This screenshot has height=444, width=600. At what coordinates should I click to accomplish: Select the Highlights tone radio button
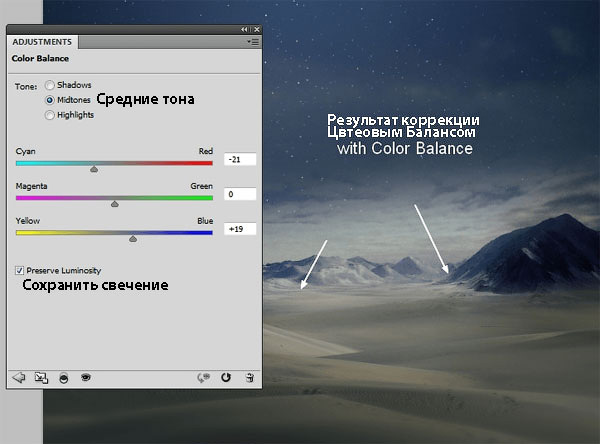[49, 115]
